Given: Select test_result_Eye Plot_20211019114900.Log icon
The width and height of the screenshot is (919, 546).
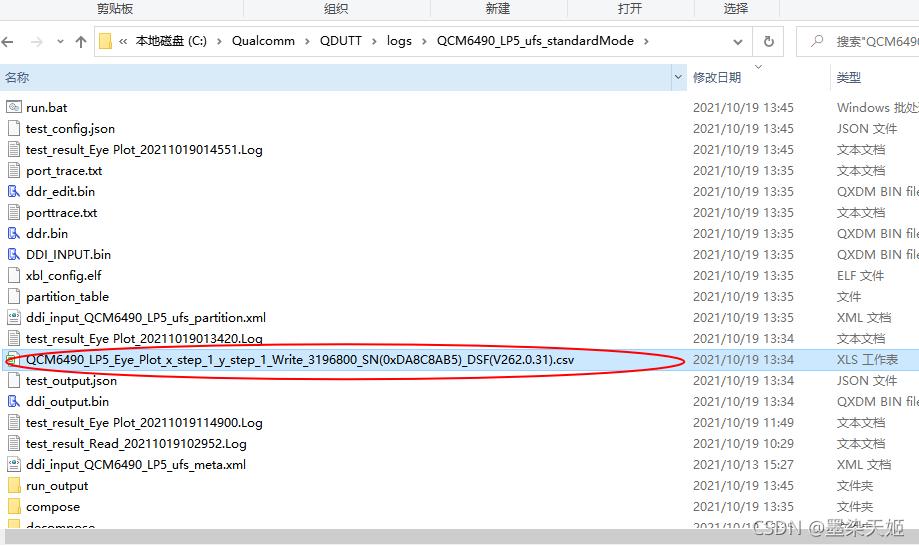Looking at the screenshot, I should [x=14, y=422].
